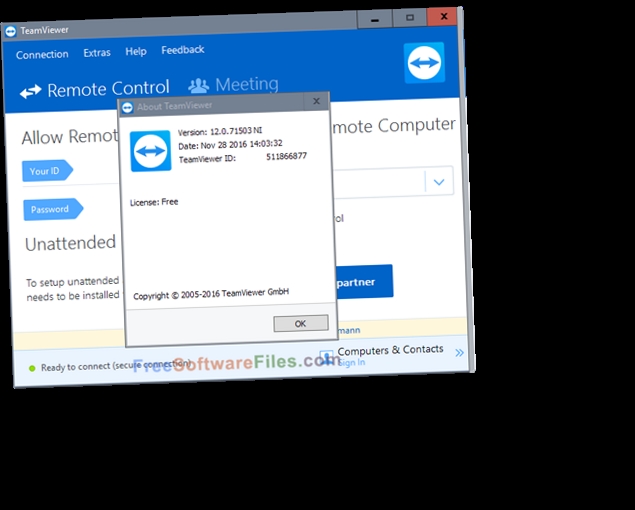This screenshot has height=510, width=635.
Task: Minimize the TeamViewer window
Action: [375, 19]
